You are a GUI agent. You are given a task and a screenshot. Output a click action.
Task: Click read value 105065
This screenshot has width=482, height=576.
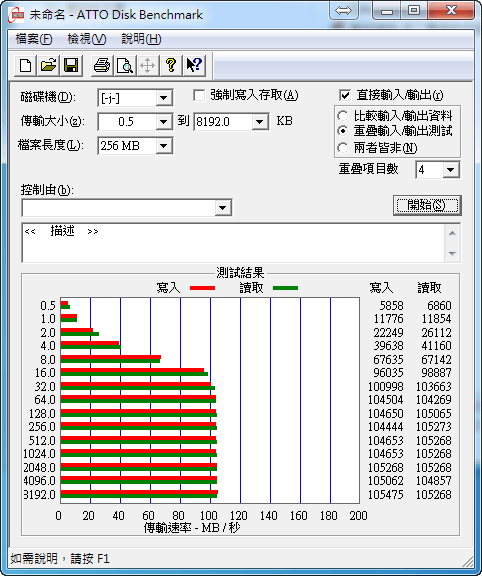[434, 413]
